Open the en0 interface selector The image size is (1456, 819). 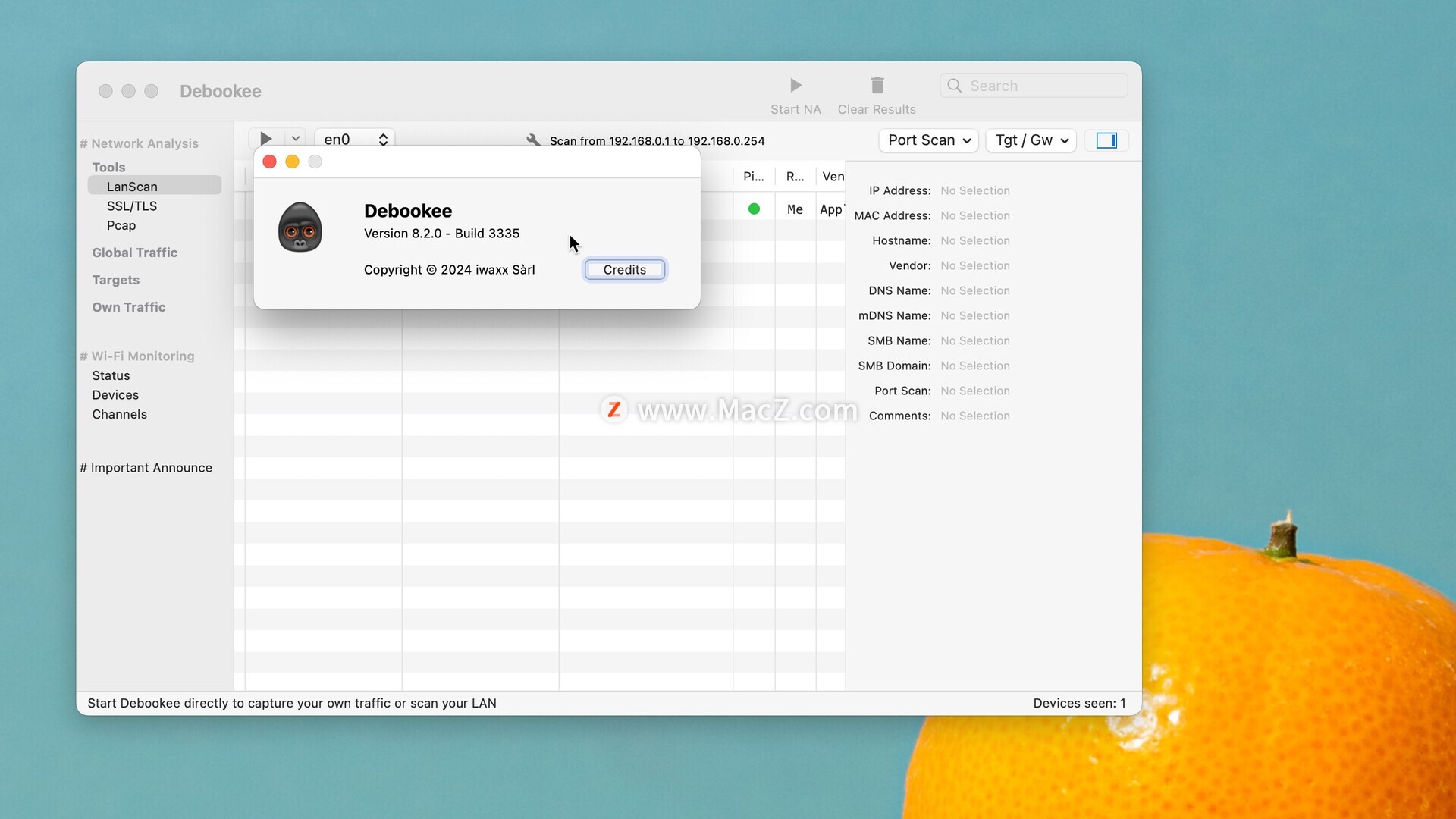[x=355, y=139]
